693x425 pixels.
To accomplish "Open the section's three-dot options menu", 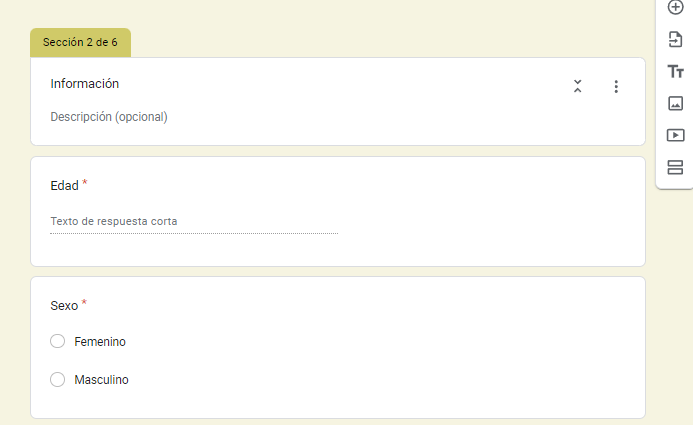I will (616, 87).
